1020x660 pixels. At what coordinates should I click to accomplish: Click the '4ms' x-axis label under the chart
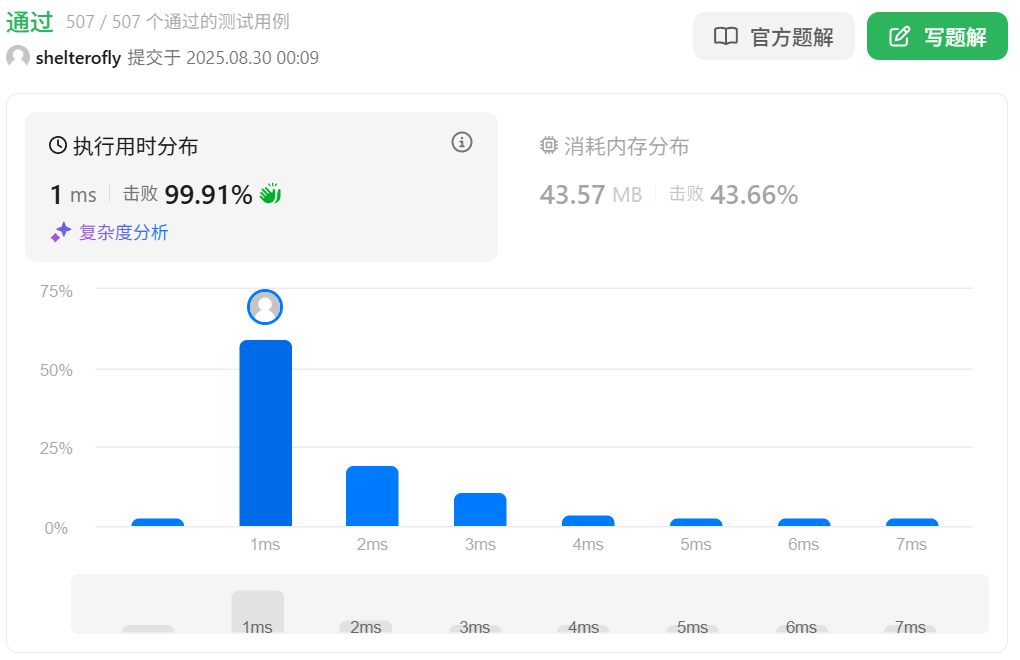pyautogui.click(x=588, y=544)
